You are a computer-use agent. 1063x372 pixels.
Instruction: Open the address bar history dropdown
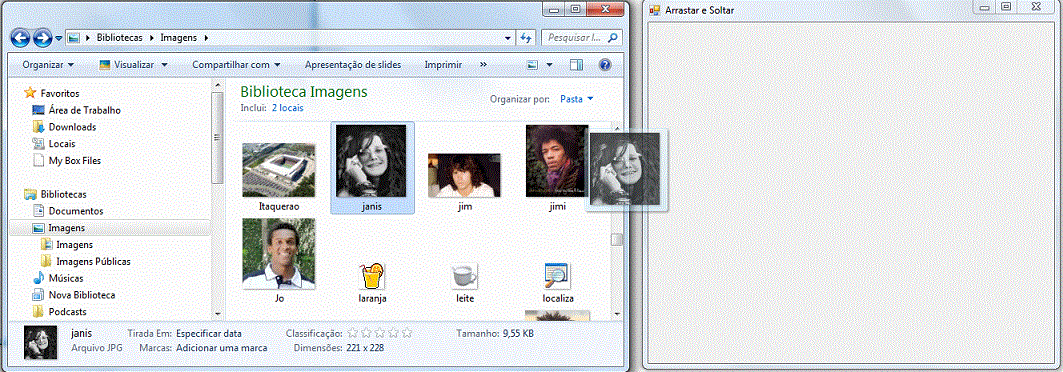pyautogui.click(x=508, y=38)
